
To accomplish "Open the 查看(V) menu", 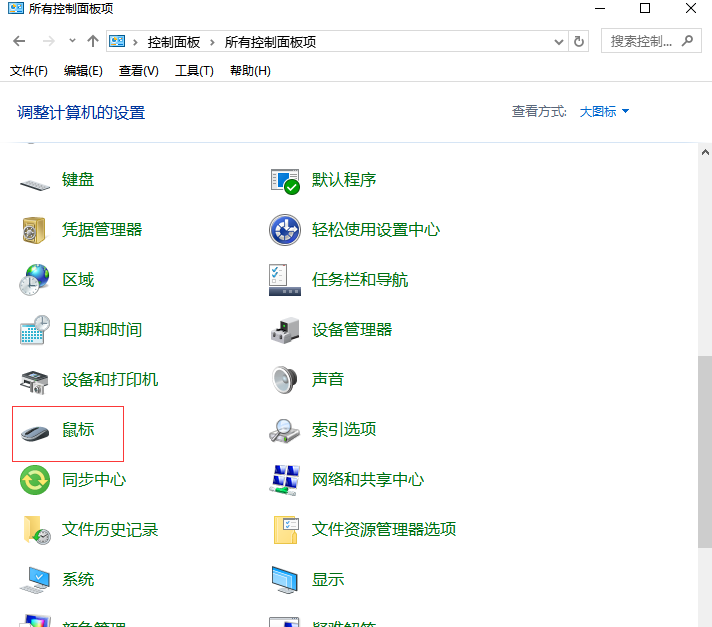I will 138,71.
